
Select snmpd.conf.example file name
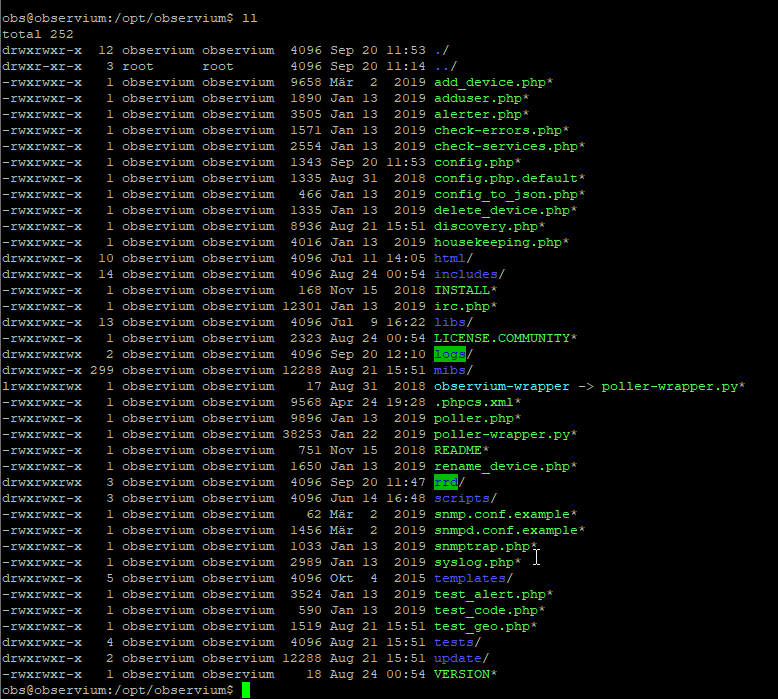click(x=506, y=530)
